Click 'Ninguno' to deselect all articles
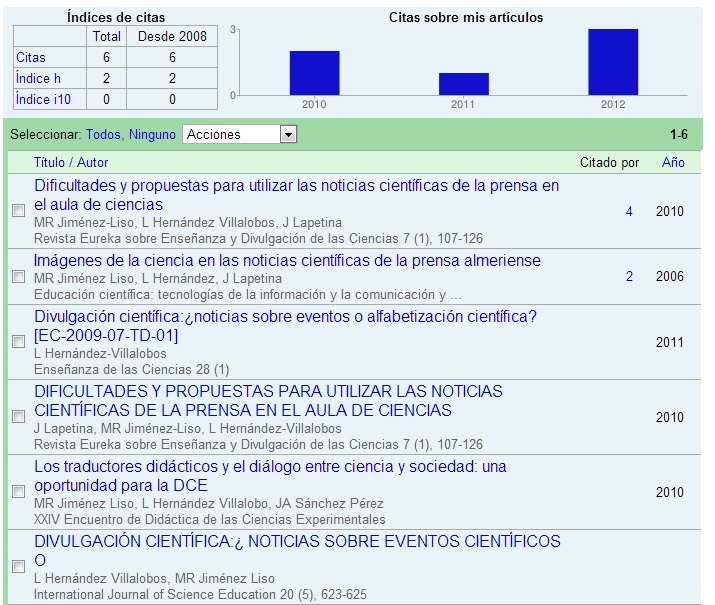Image resolution: width=715 pixels, height=605 pixels. (152, 134)
